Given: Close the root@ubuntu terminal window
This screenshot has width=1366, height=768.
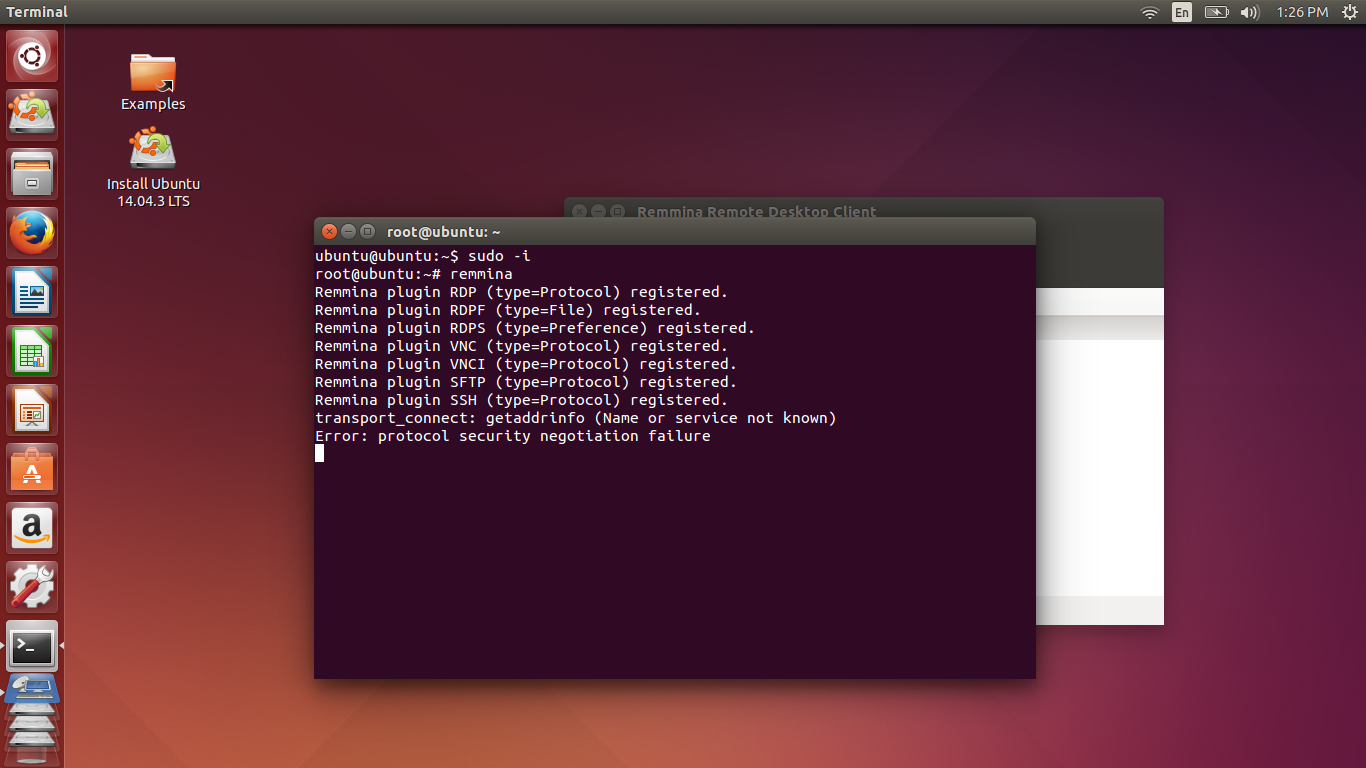Looking at the screenshot, I should (329, 231).
